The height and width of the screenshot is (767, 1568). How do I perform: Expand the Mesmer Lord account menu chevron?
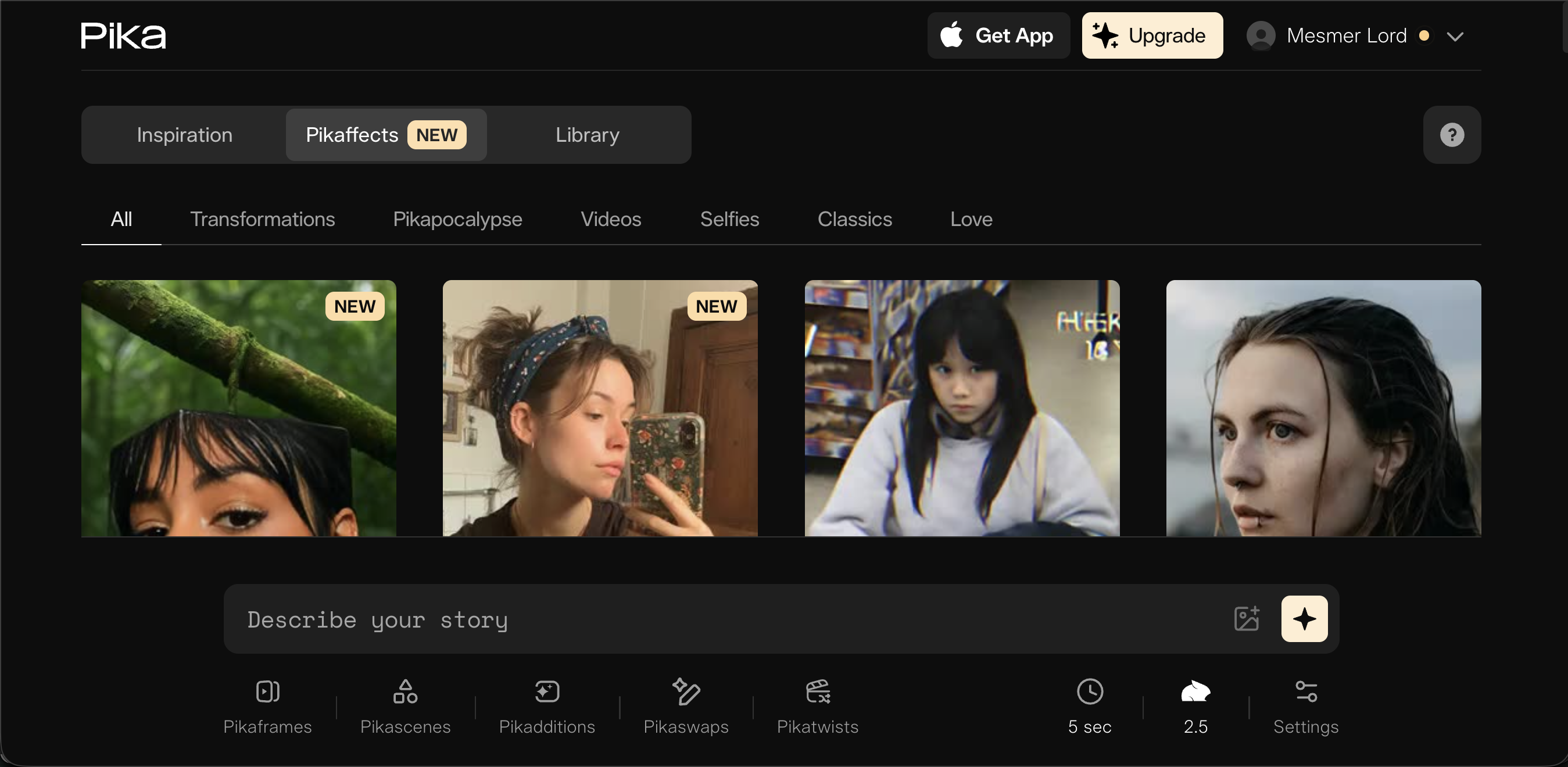[1455, 37]
